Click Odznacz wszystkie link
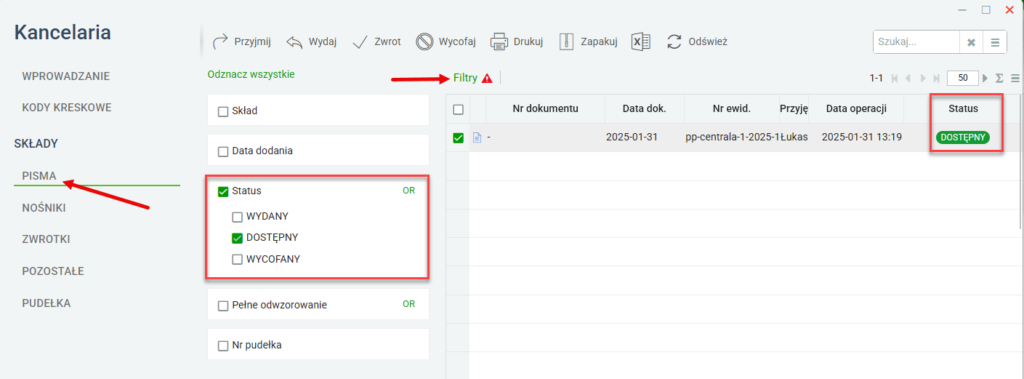The height and width of the screenshot is (379, 1024). tap(251, 74)
